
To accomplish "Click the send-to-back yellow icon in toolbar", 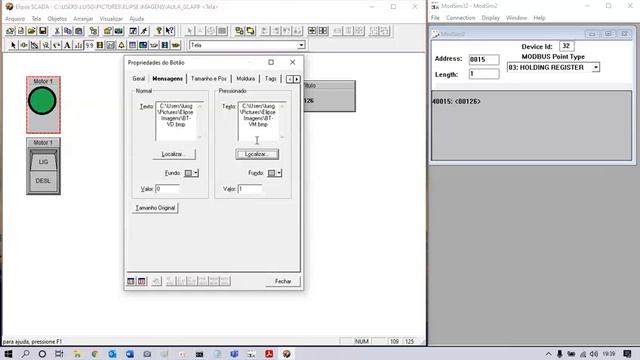I will (x=250, y=31).
